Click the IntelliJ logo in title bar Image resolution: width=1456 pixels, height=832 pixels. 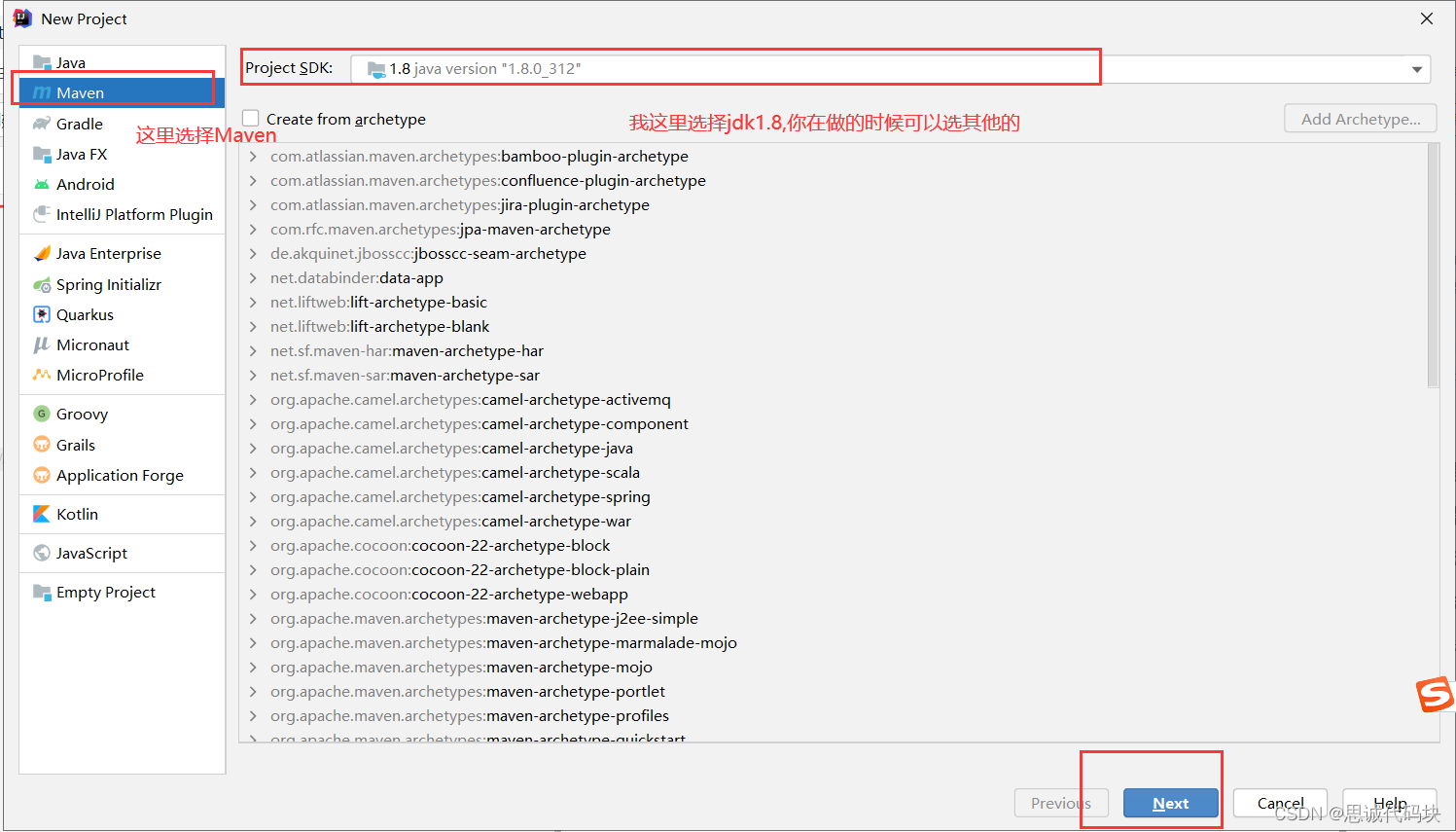(22, 18)
